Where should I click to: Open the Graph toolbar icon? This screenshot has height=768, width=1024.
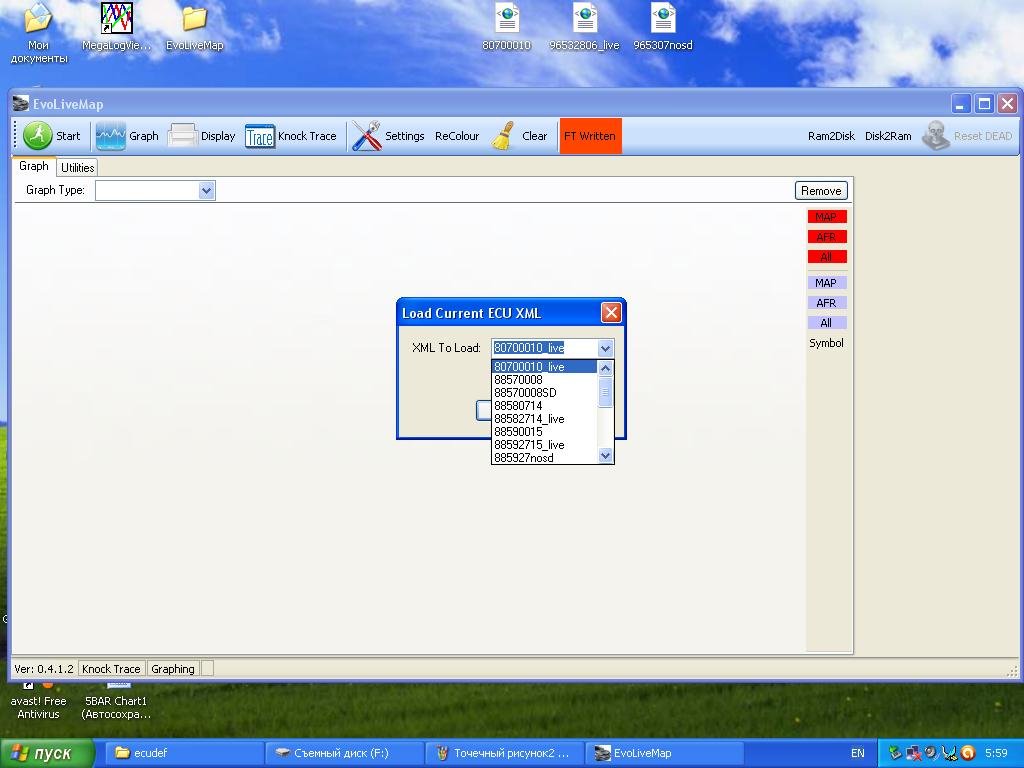pos(110,136)
